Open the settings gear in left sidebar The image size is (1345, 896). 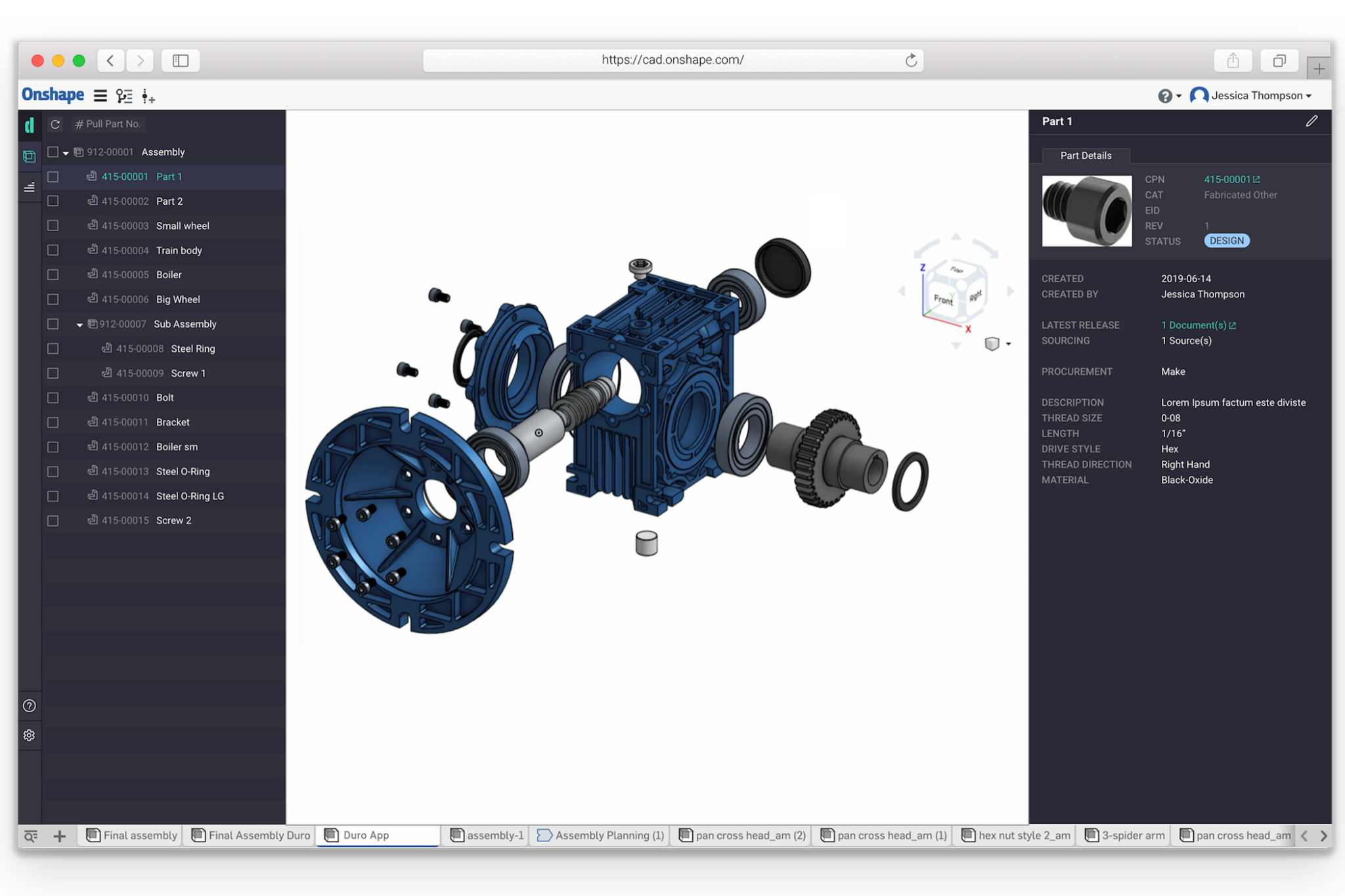coord(29,735)
